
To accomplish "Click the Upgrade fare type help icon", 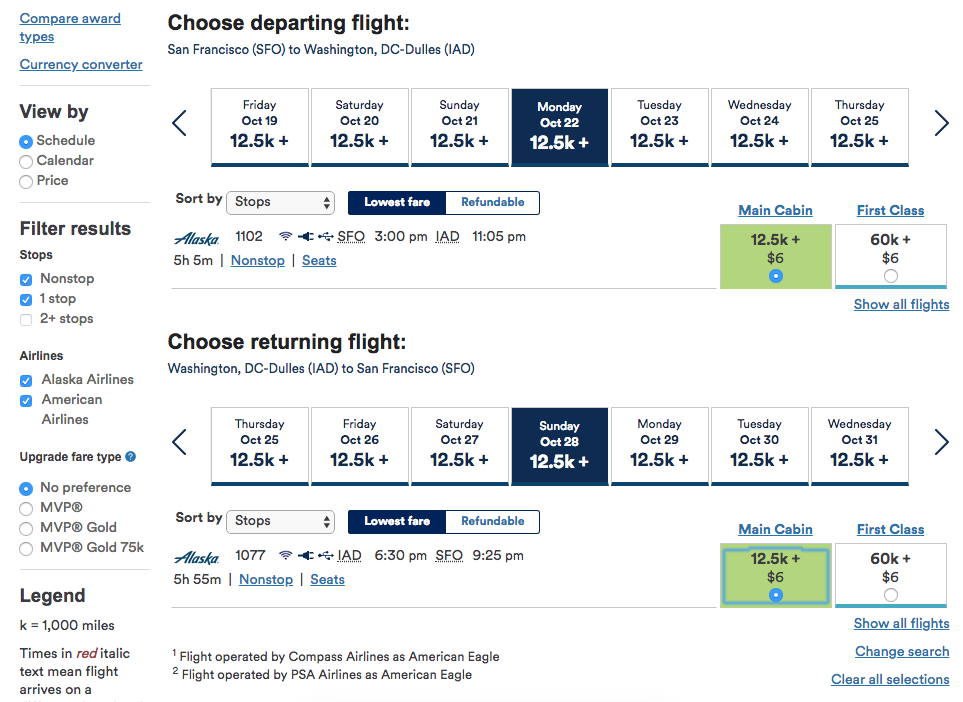I will [131, 457].
